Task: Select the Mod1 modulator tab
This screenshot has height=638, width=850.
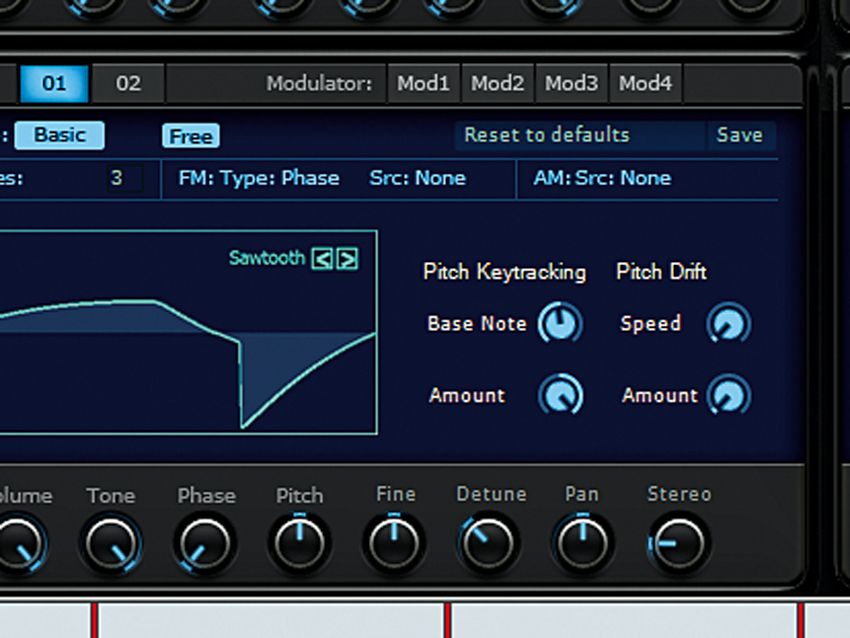Action: click(x=423, y=84)
